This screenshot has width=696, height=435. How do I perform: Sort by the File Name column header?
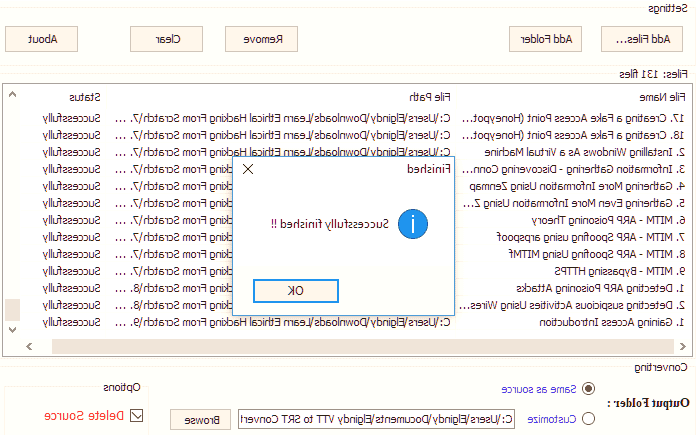click(x=661, y=97)
